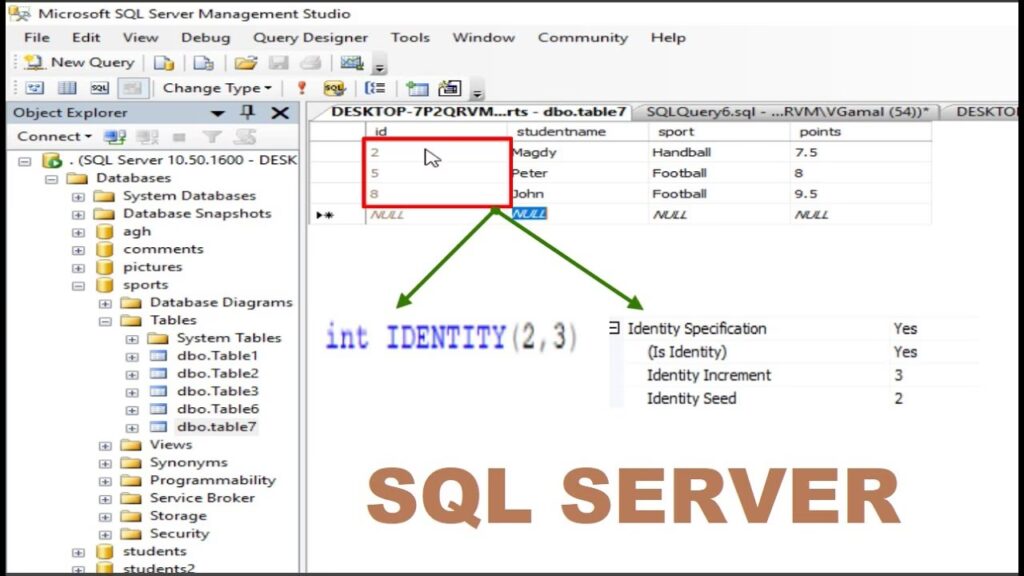Open the Connect dropdown in Object Explorer

click(54, 136)
